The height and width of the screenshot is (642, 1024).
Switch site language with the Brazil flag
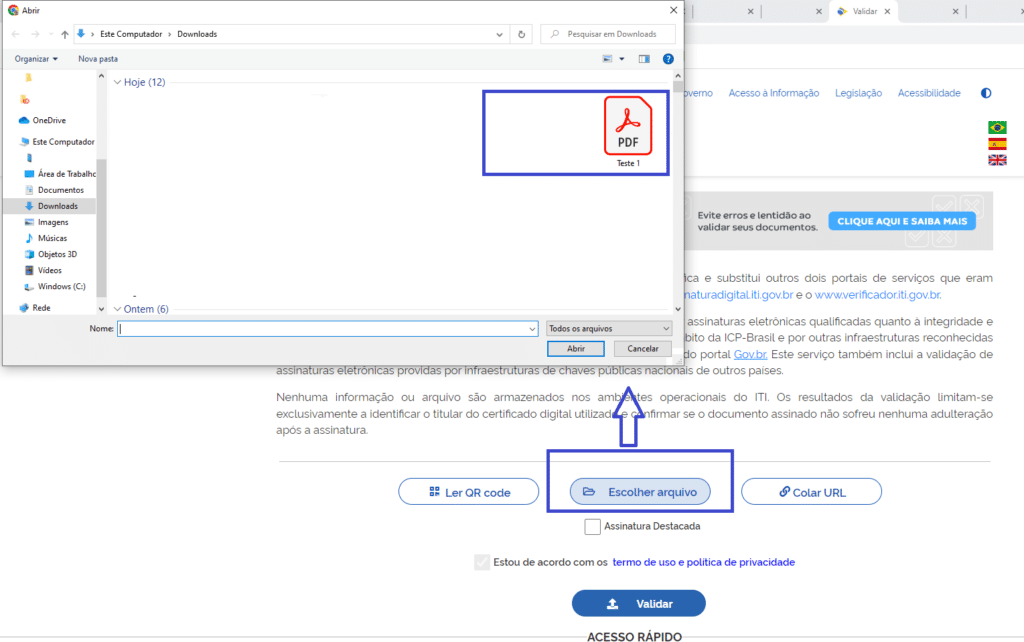click(x=997, y=127)
